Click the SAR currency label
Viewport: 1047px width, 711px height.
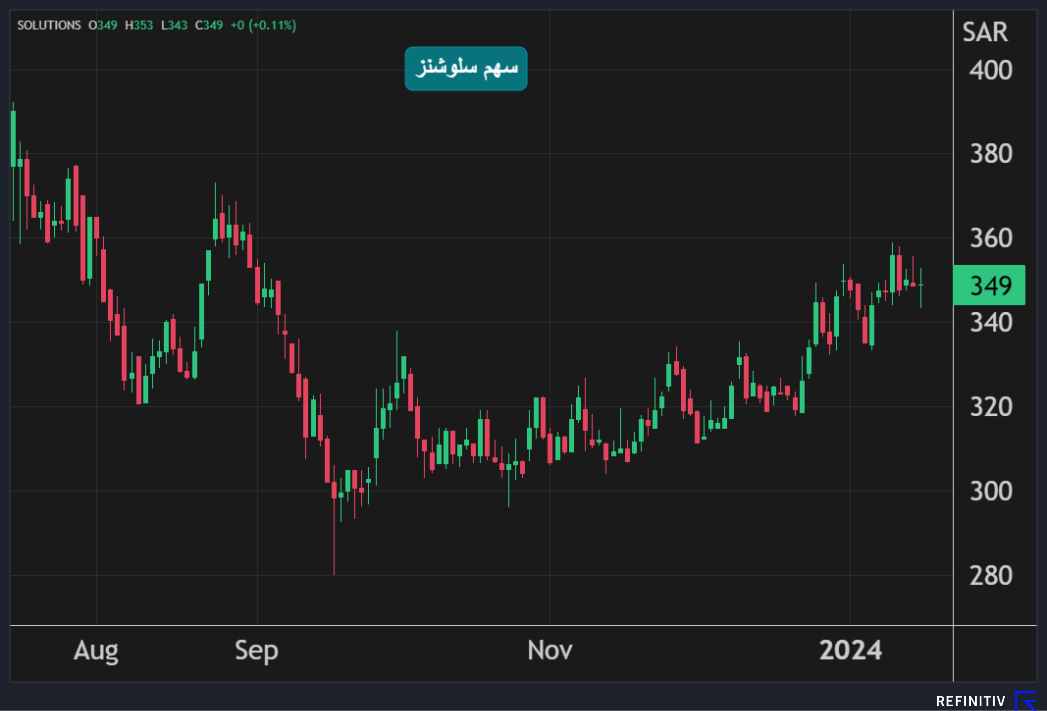click(985, 32)
